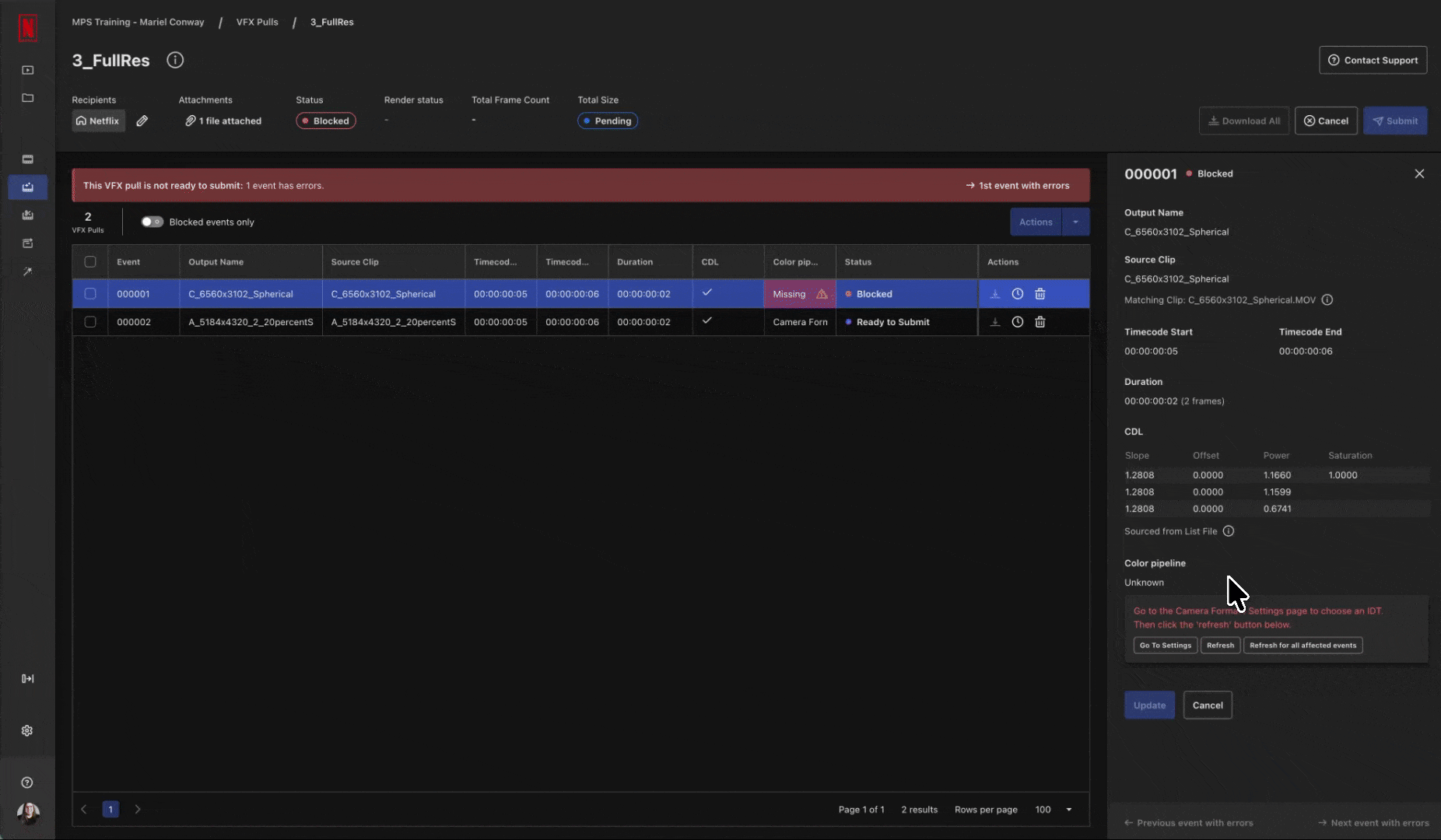Open settings gear in left sidebar

[27, 730]
